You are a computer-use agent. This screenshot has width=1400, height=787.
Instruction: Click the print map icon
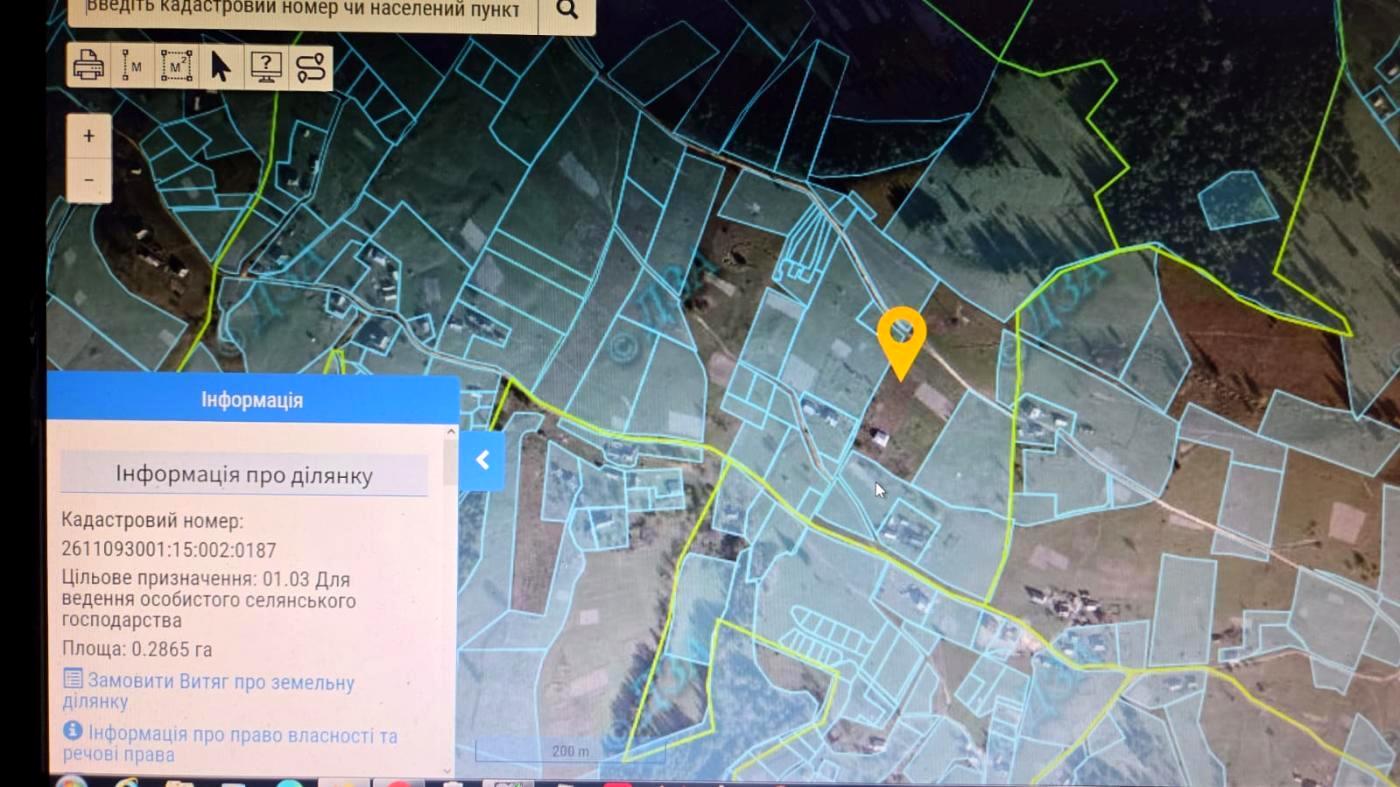click(90, 68)
